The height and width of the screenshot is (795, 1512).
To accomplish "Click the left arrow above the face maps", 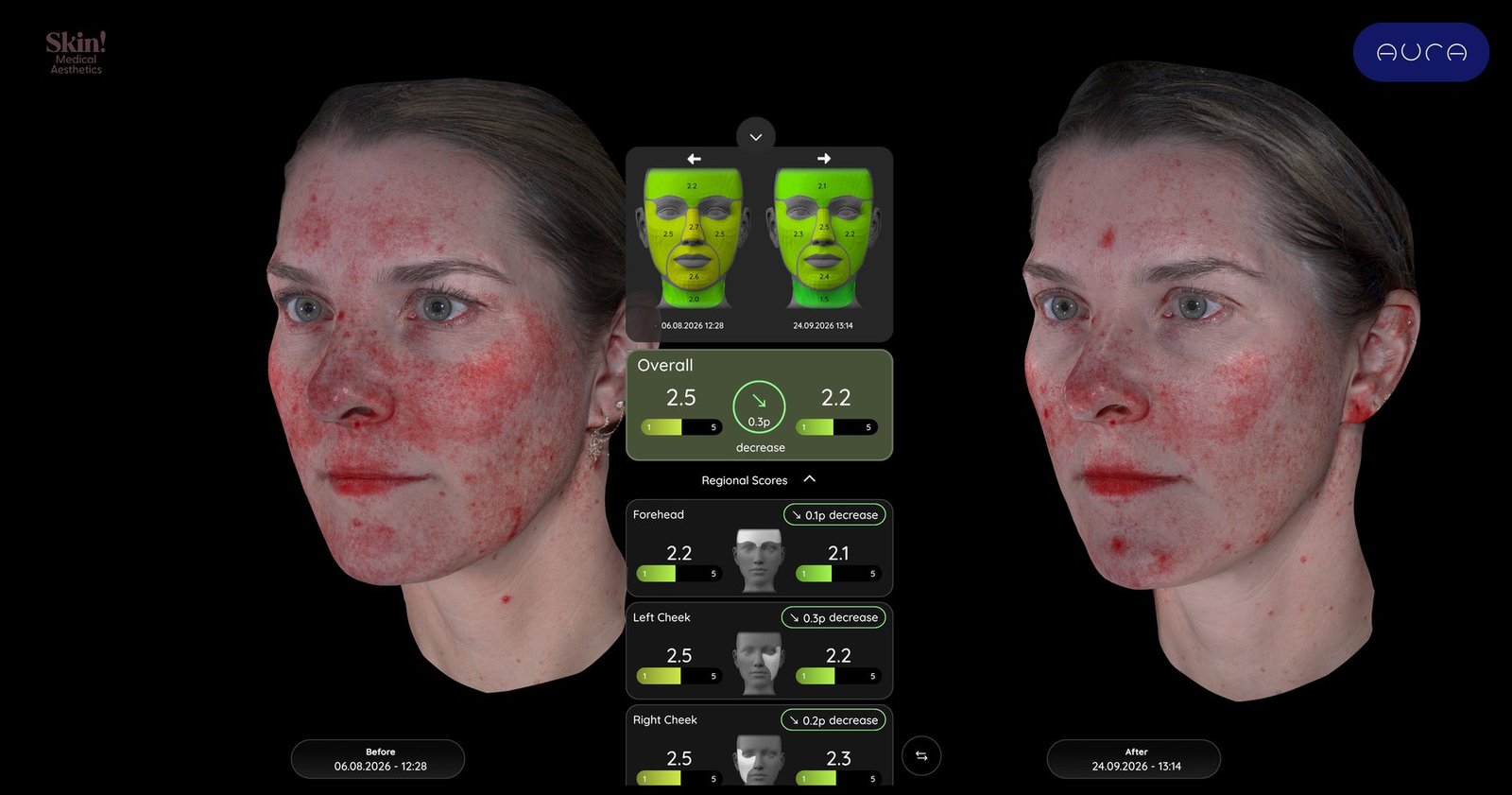I will (694, 159).
